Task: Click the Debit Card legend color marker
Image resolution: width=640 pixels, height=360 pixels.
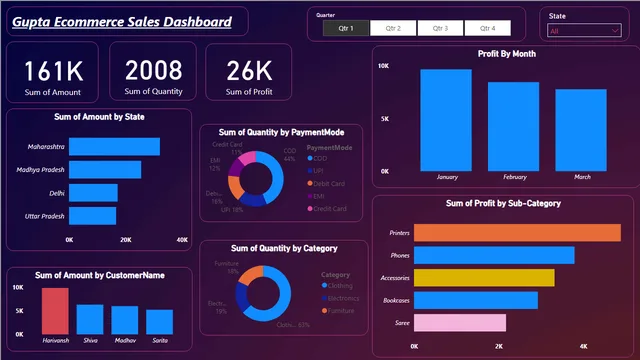Action: (310, 183)
